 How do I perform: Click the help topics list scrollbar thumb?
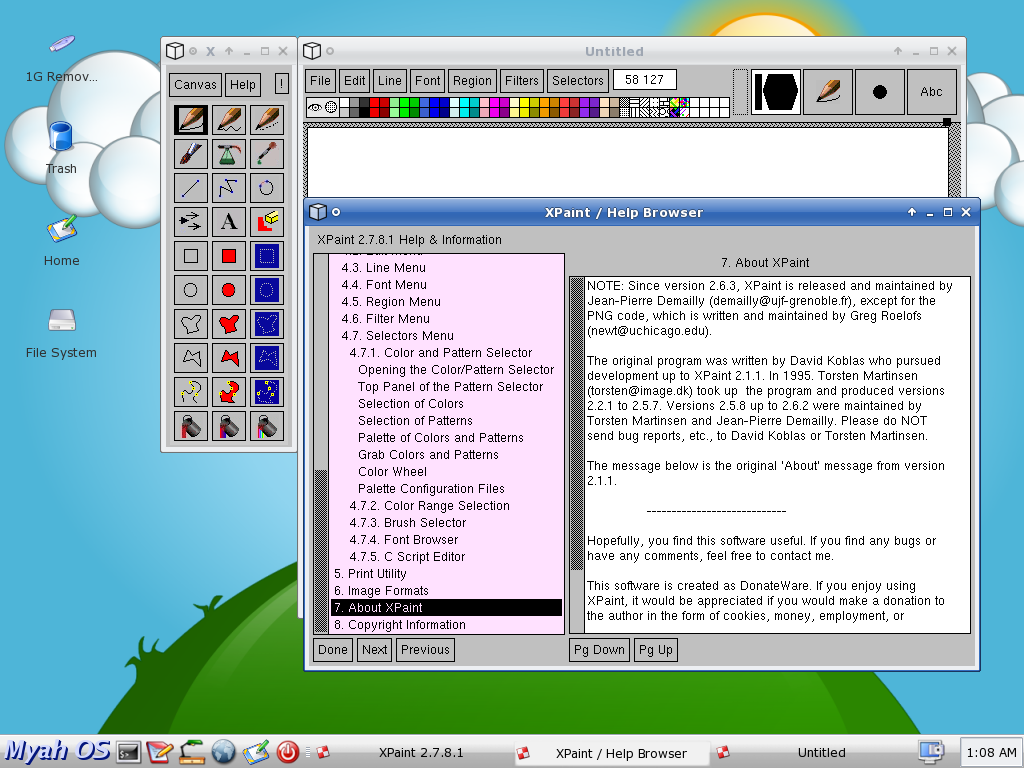(321, 549)
